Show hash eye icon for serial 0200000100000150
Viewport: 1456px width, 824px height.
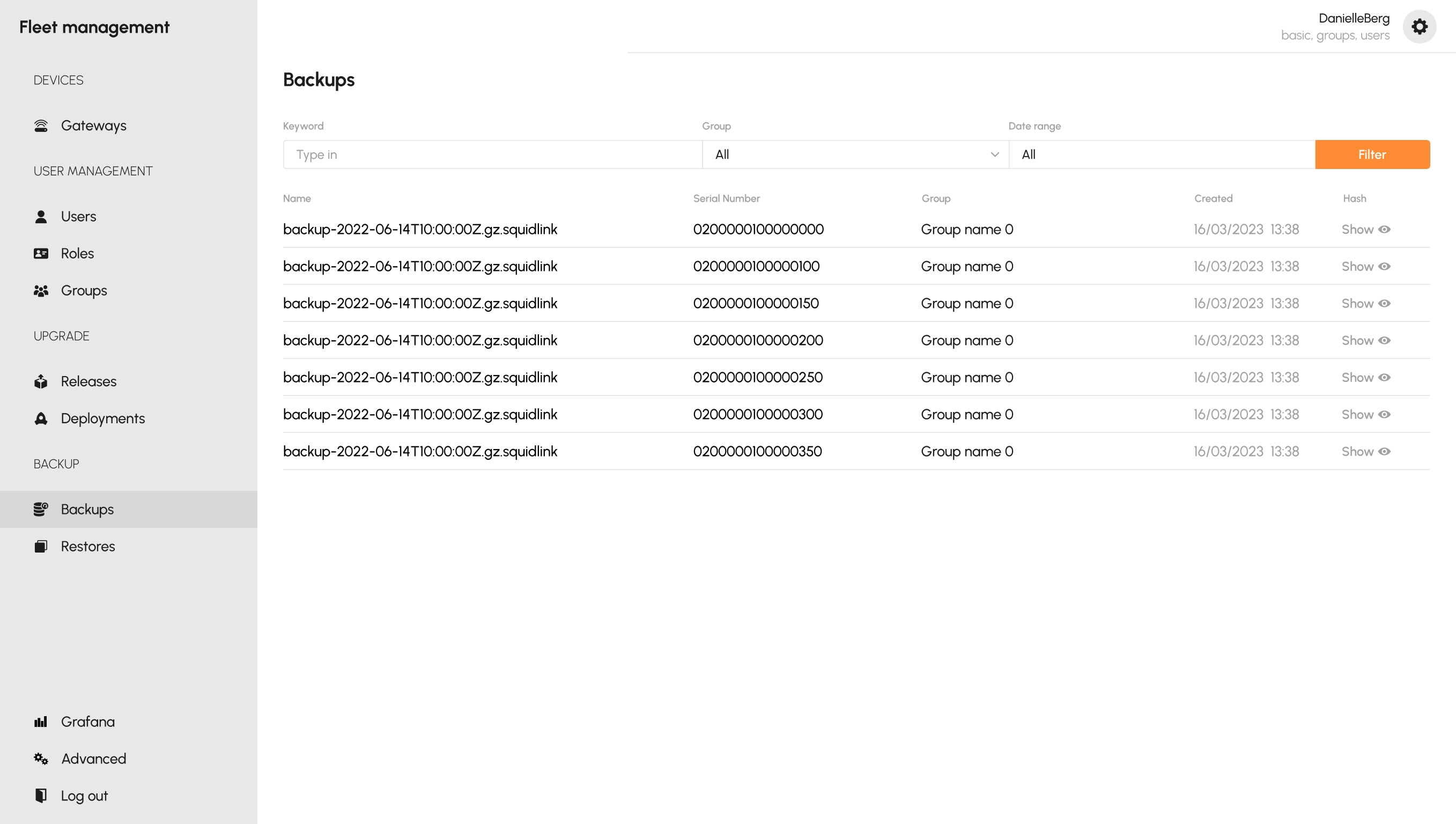tap(1383, 304)
